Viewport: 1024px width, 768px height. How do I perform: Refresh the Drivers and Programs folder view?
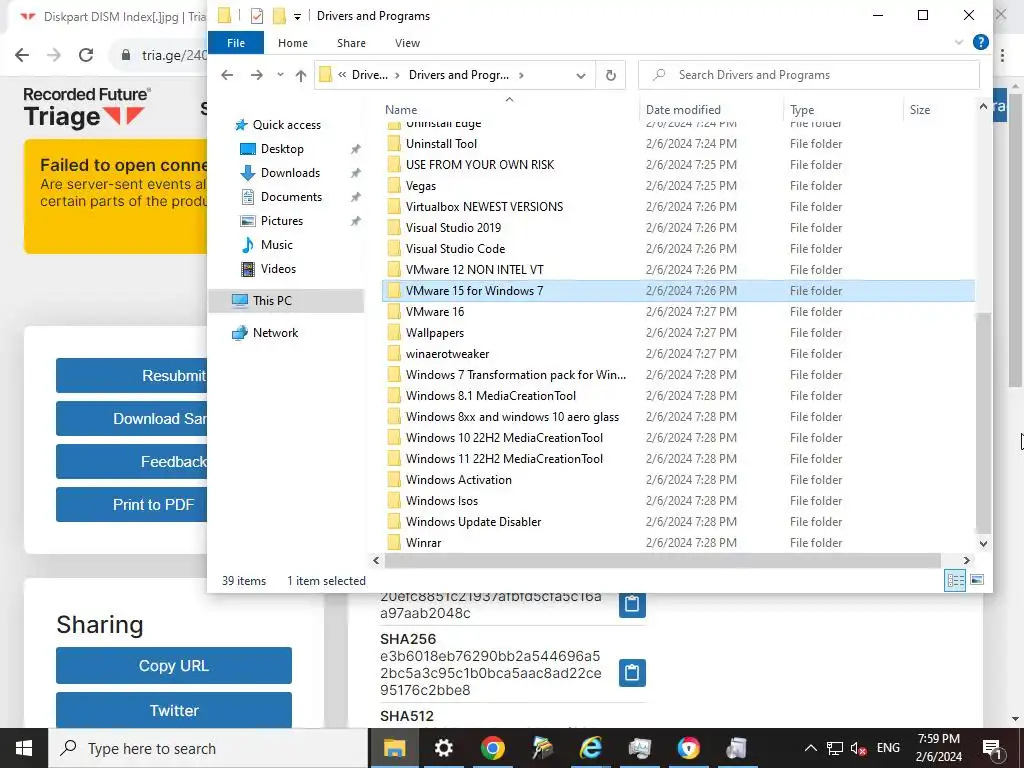point(611,75)
